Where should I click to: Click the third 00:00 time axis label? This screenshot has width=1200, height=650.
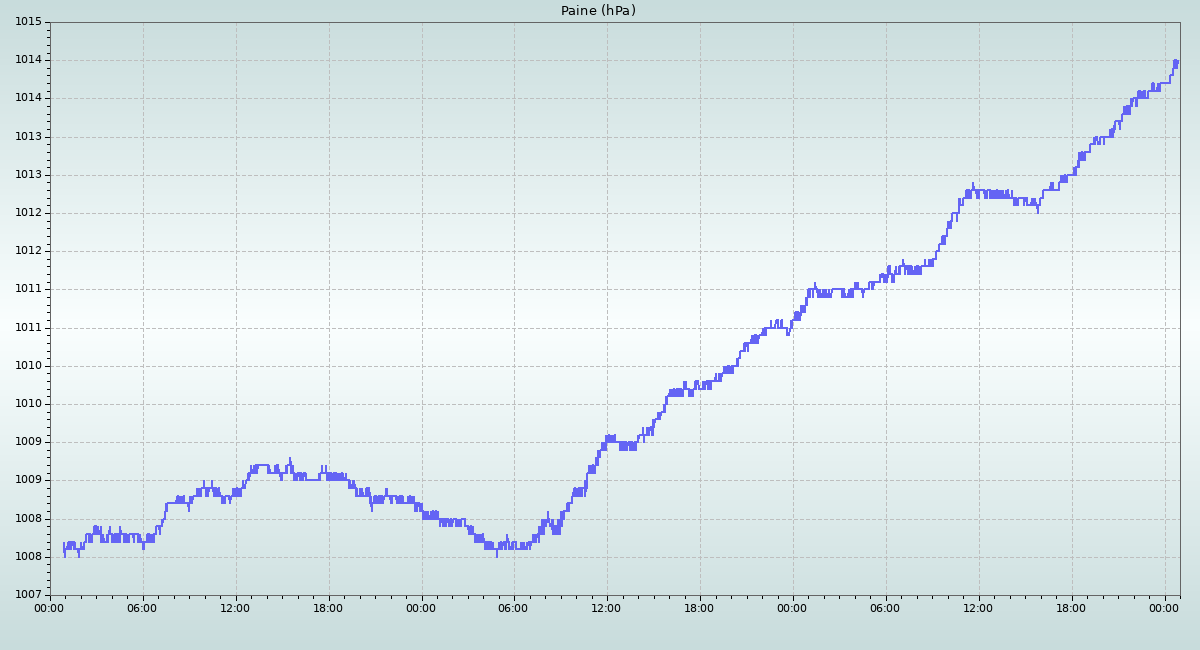793,607
